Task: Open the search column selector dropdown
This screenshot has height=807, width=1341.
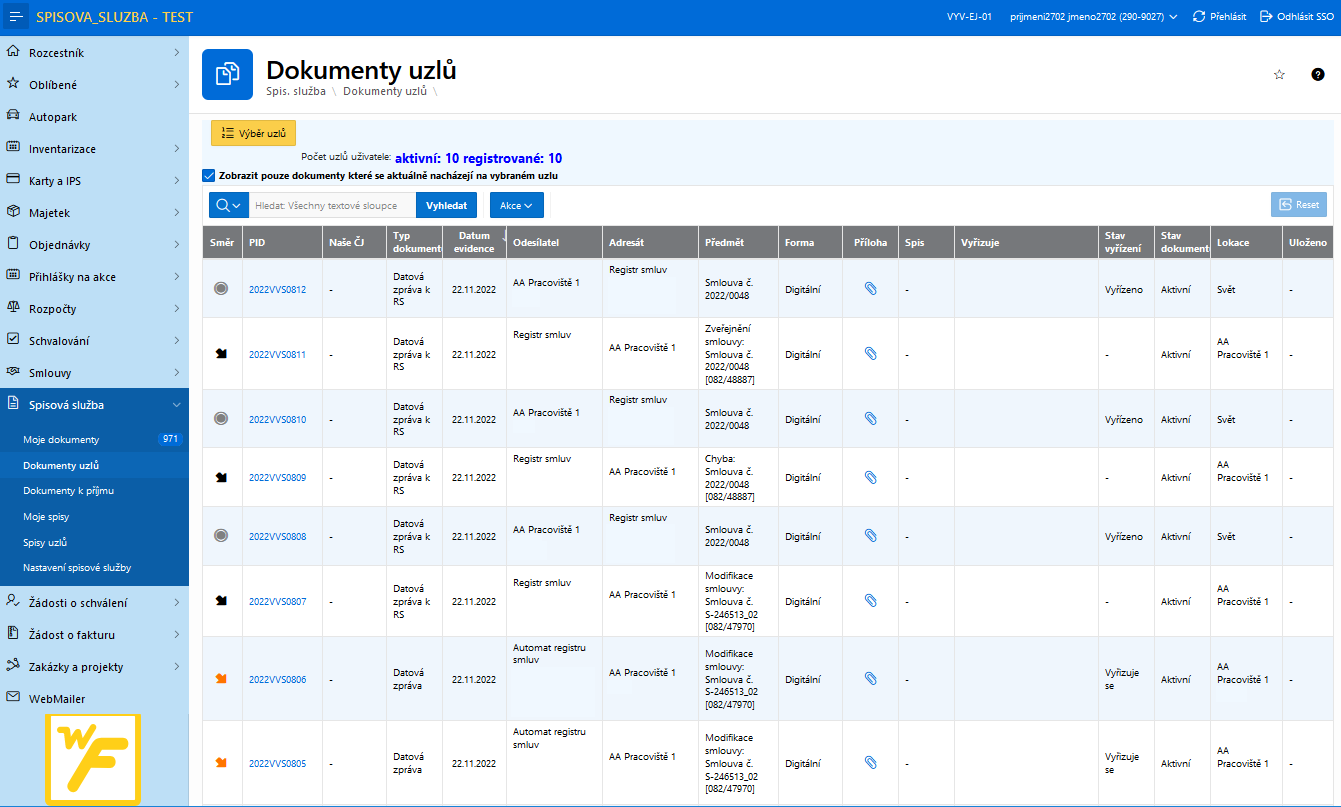Action: pyautogui.click(x=227, y=205)
